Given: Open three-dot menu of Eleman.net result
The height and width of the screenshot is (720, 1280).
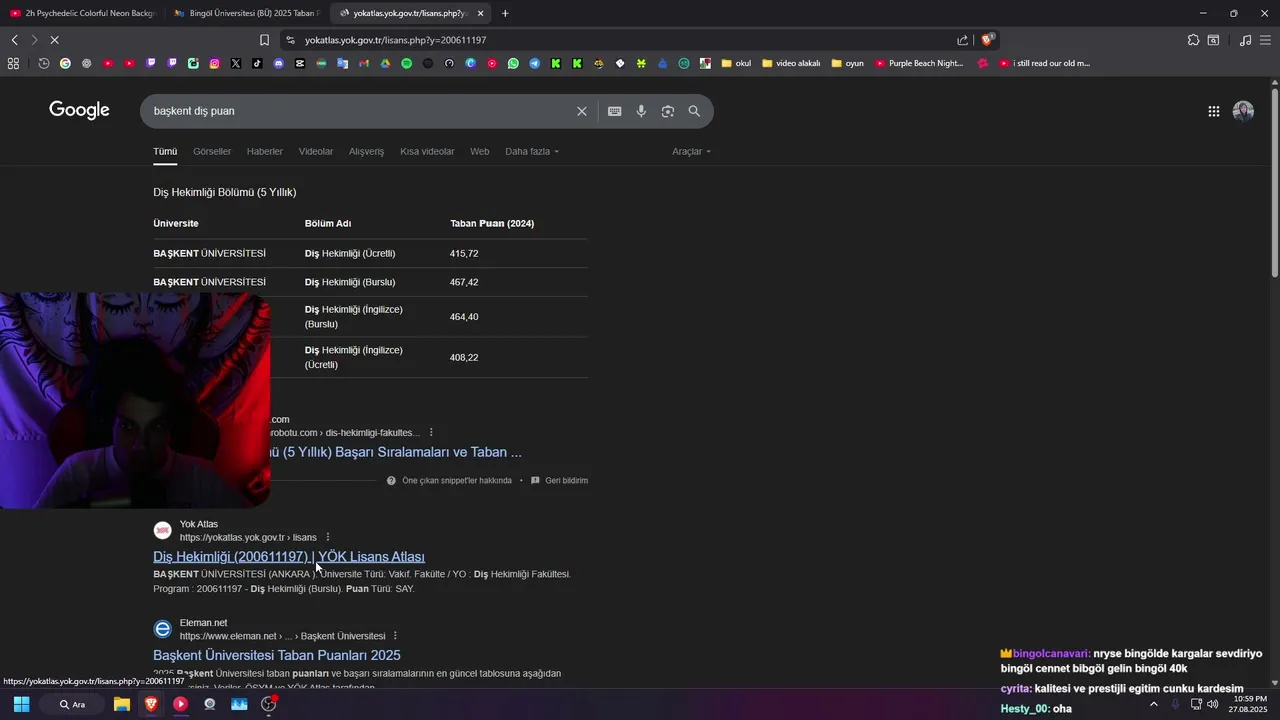Looking at the screenshot, I should 396,636.
